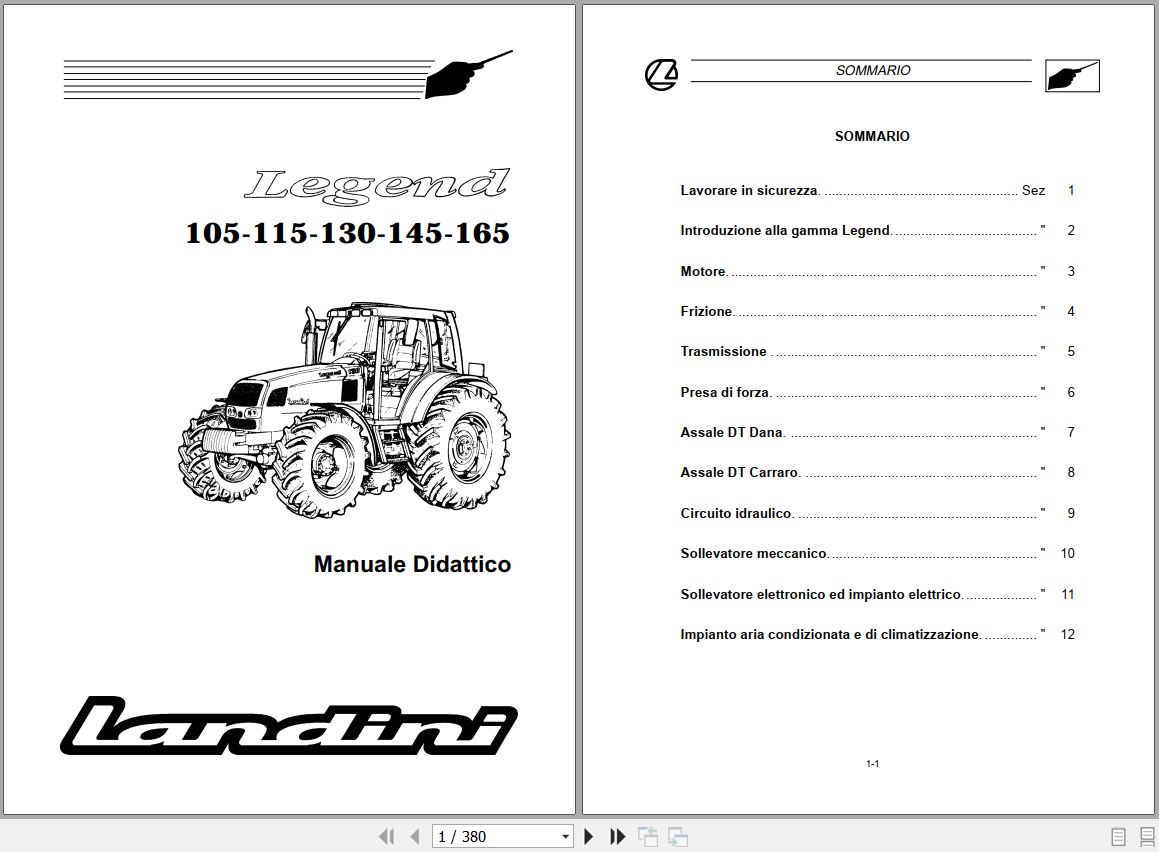The width and height of the screenshot is (1159, 852).
Task: Click the page number 1-1 footer
Action: [x=872, y=764]
